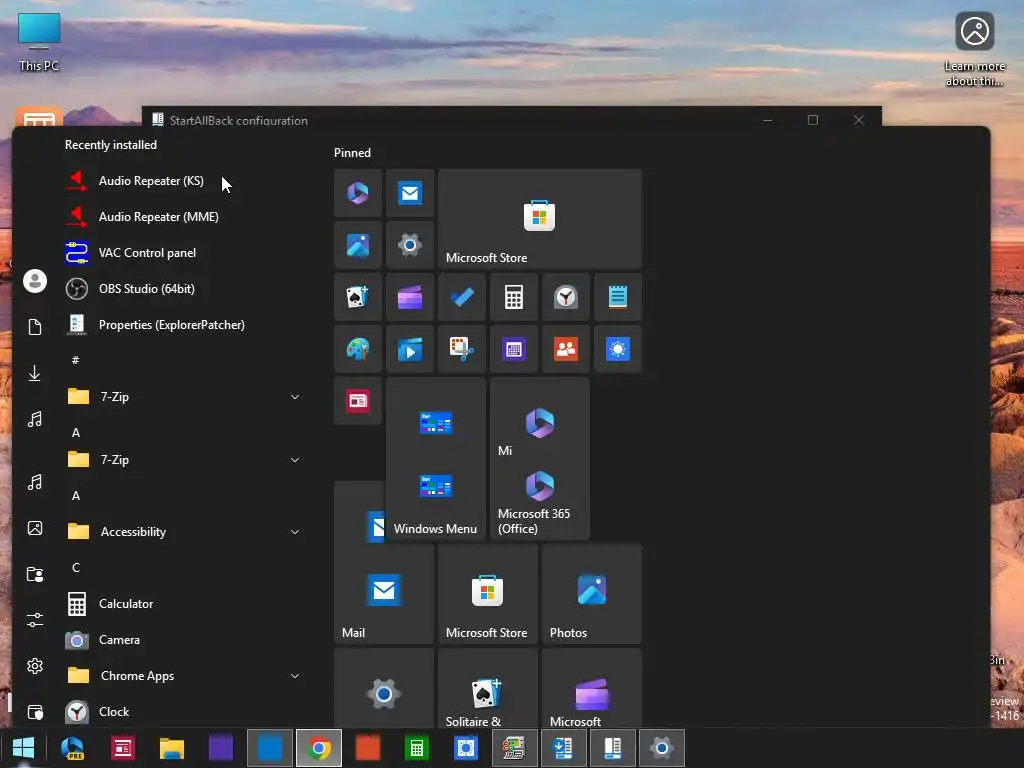Open the small Settings gear tile in Pinned
Screen dimensions: 1024x768
[410, 245]
